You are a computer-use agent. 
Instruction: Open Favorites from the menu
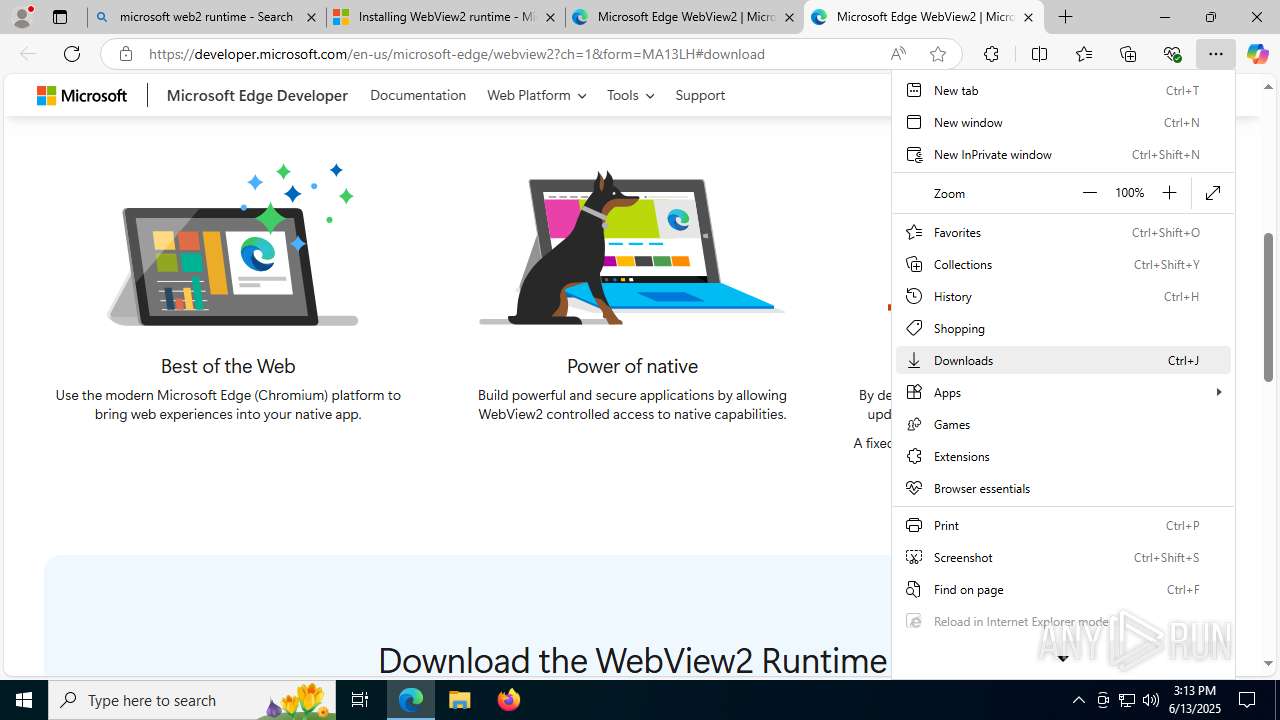click(1063, 232)
